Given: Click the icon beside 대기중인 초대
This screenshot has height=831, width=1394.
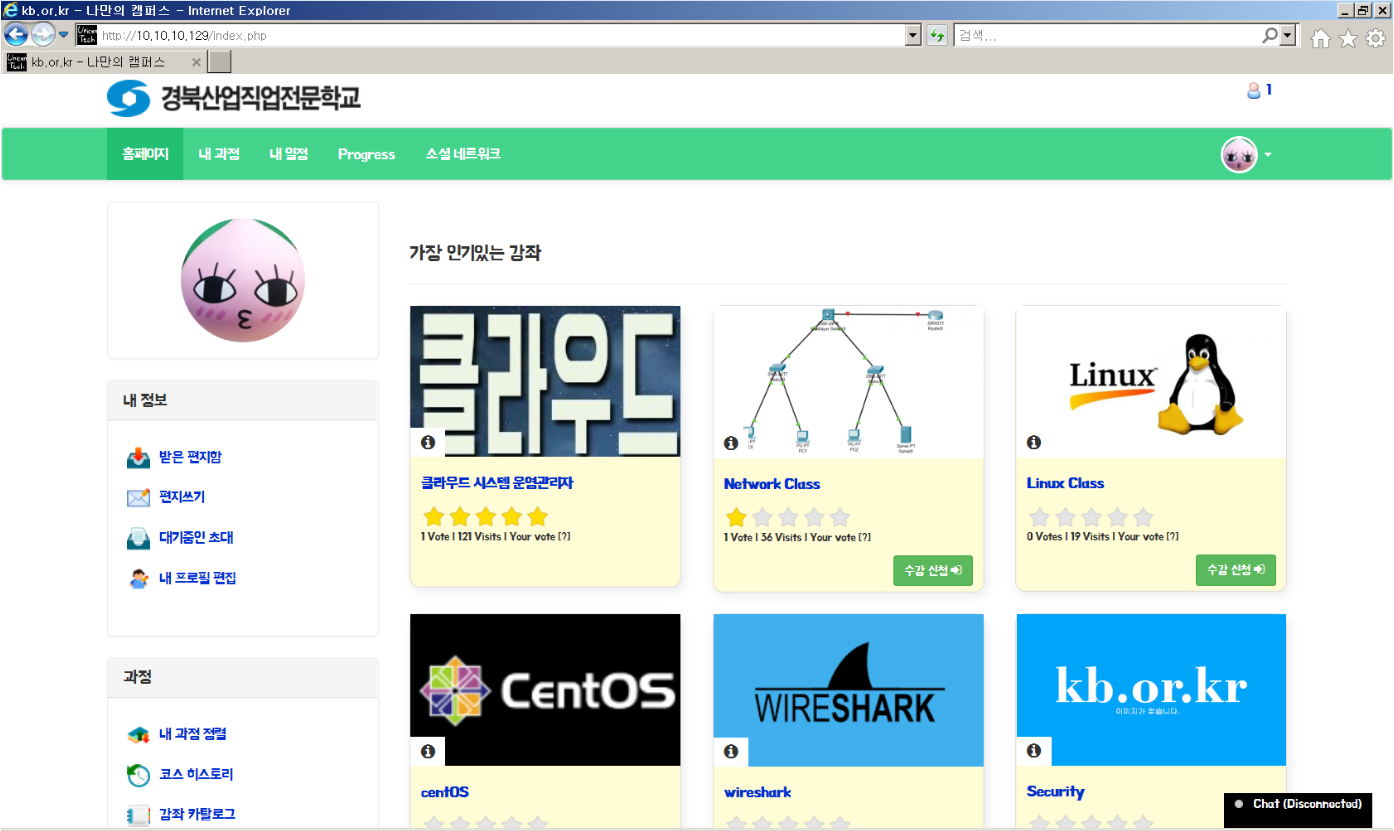Looking at the screenshot, I should (x=138, y=538).
